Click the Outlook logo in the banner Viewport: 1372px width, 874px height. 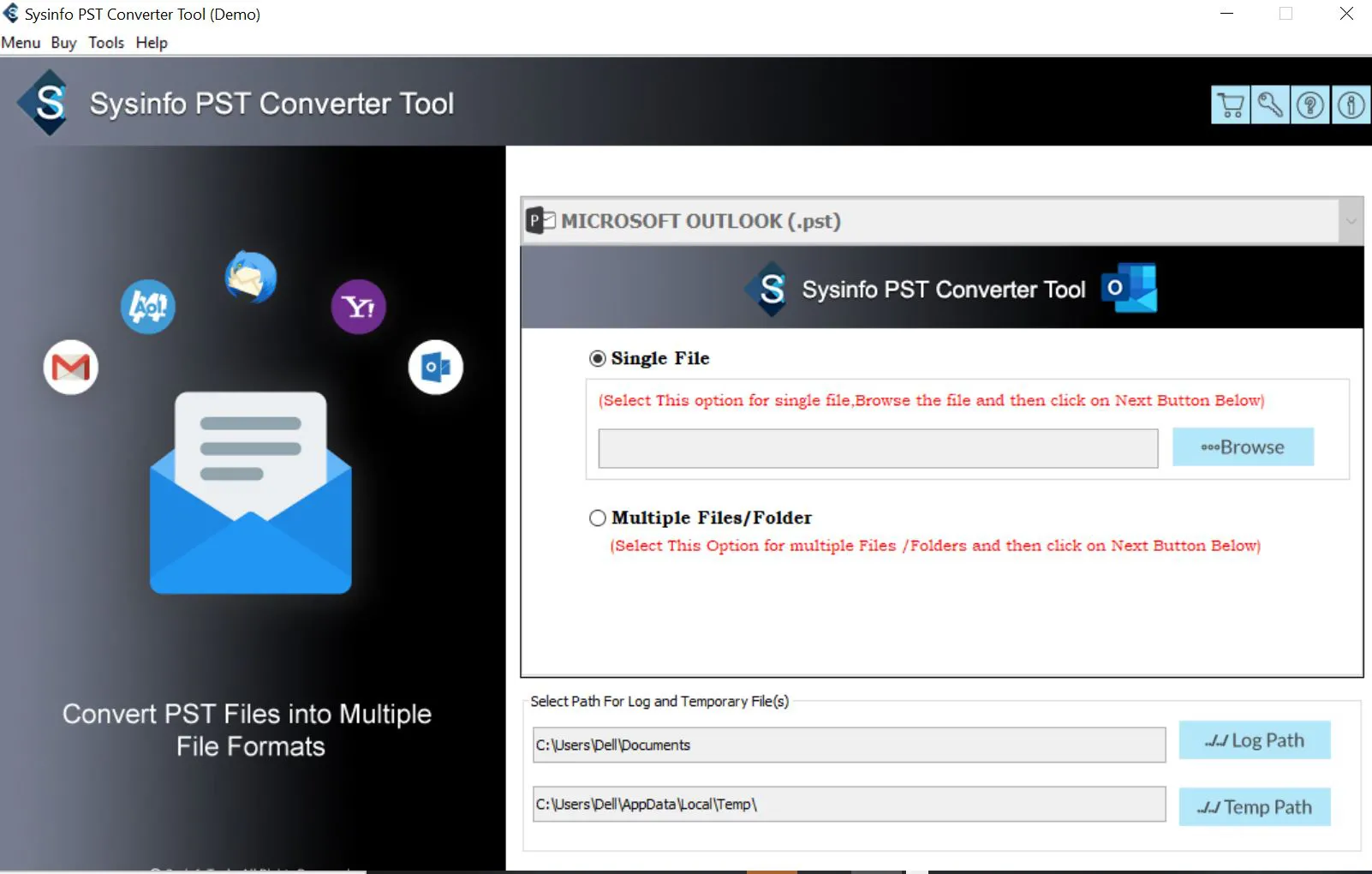[x=1129, y=288]
